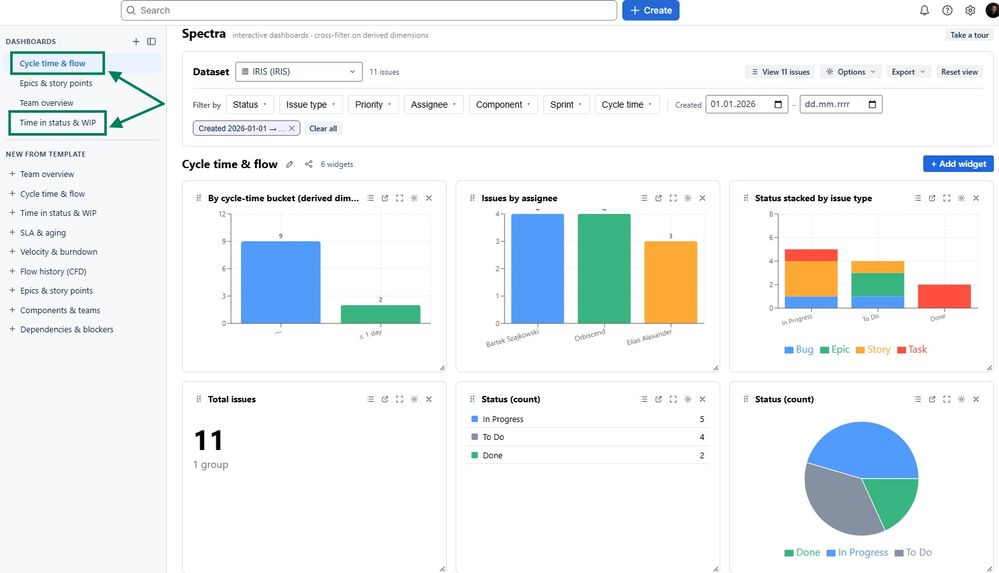Remove the Created 2026-01-01 filter chip

(292, 129)
